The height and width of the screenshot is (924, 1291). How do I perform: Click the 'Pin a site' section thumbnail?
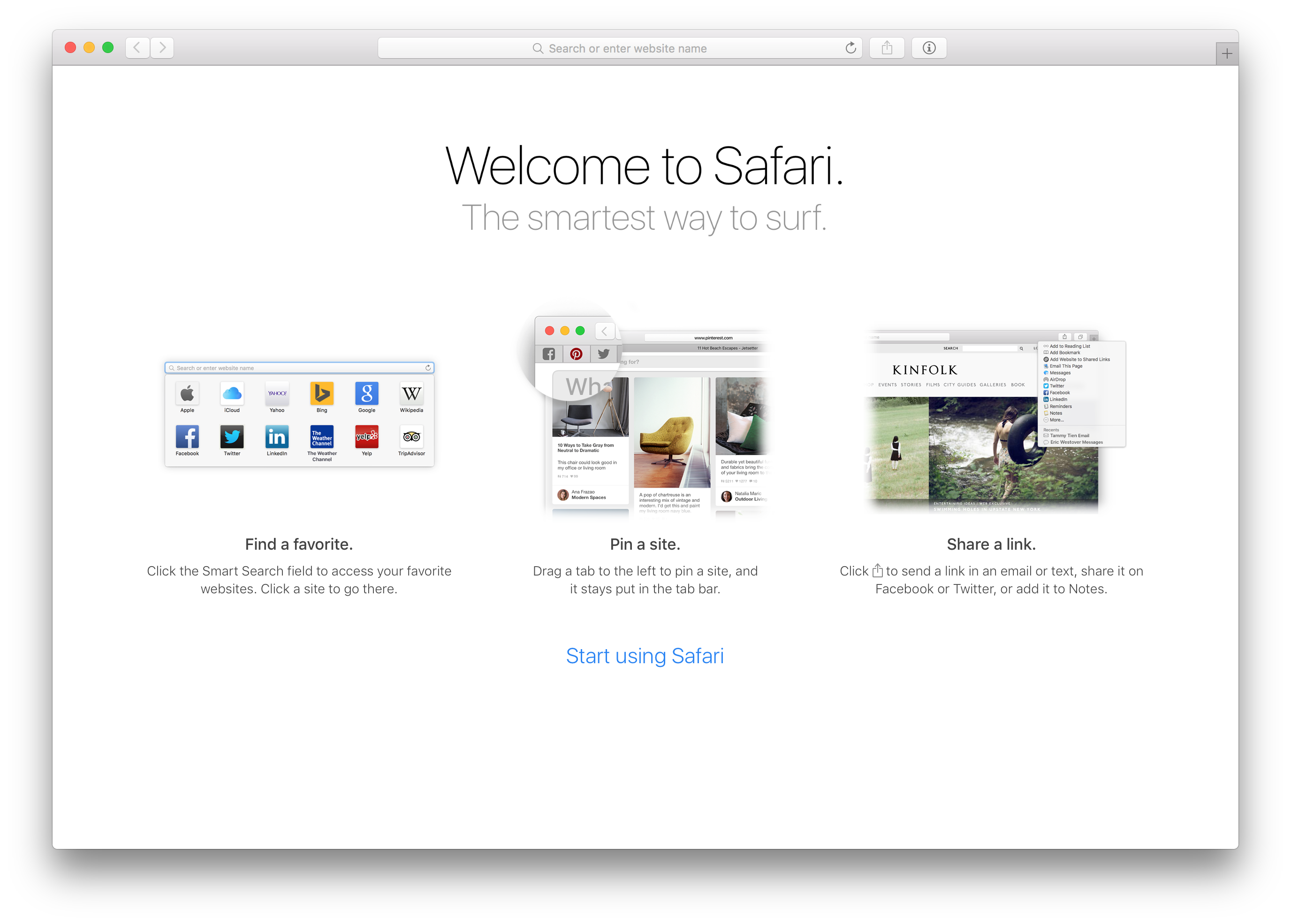click(645, 415)
